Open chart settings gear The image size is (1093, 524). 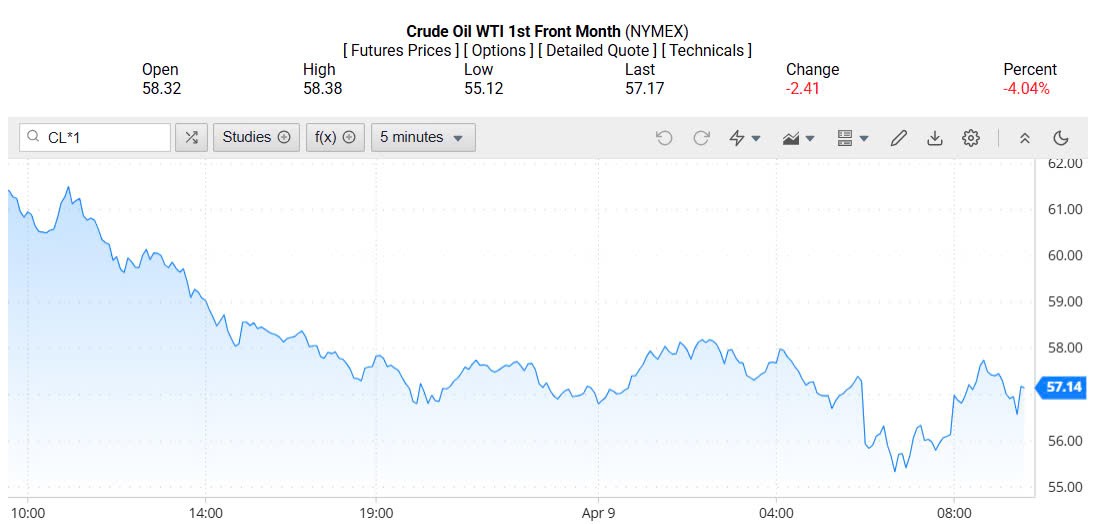click(970, 138)
